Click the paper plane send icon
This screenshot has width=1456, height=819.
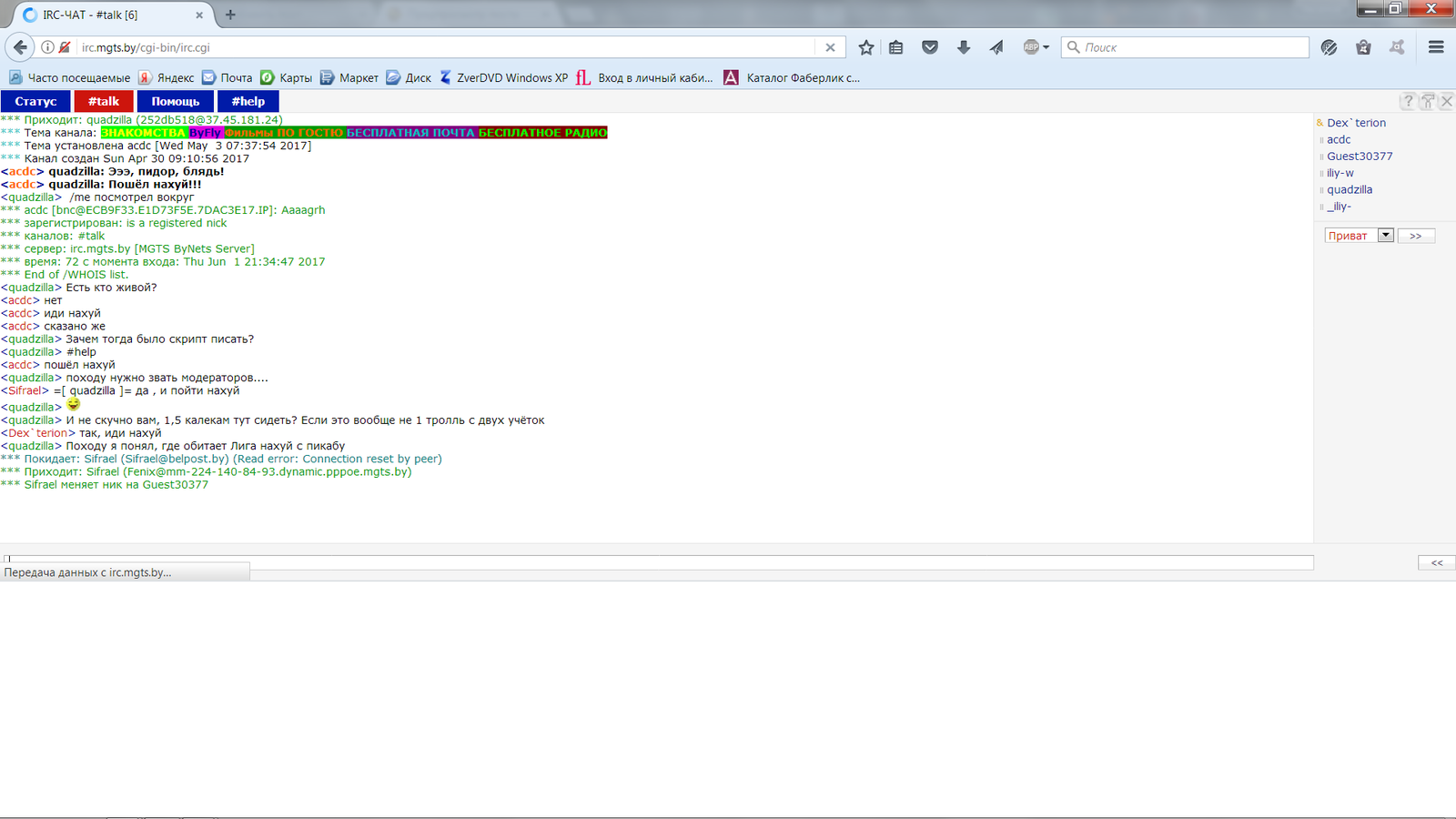[997, 47]
